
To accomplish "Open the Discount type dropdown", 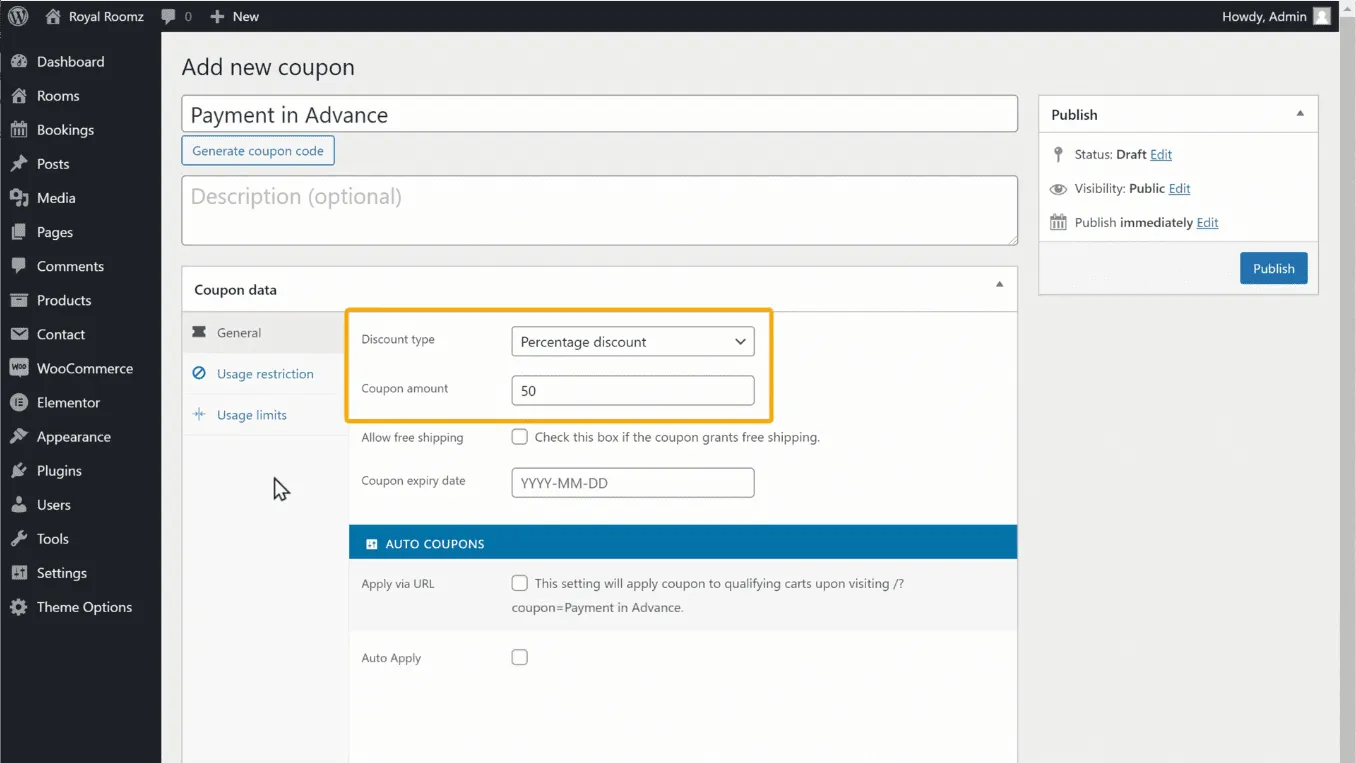I will coord(632,342).
